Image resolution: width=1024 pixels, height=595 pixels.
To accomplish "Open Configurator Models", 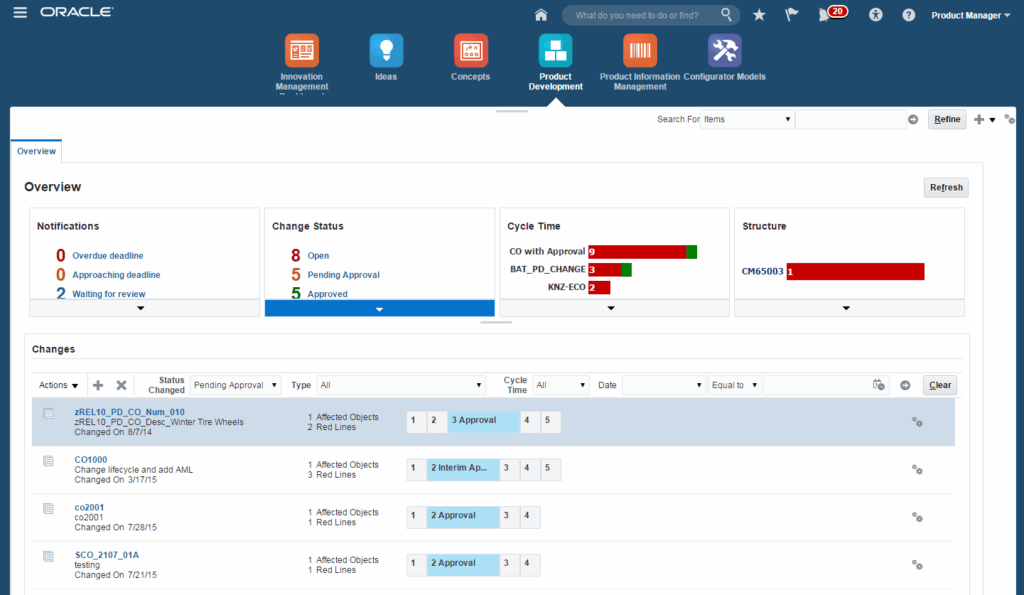I will pos(725,49).
